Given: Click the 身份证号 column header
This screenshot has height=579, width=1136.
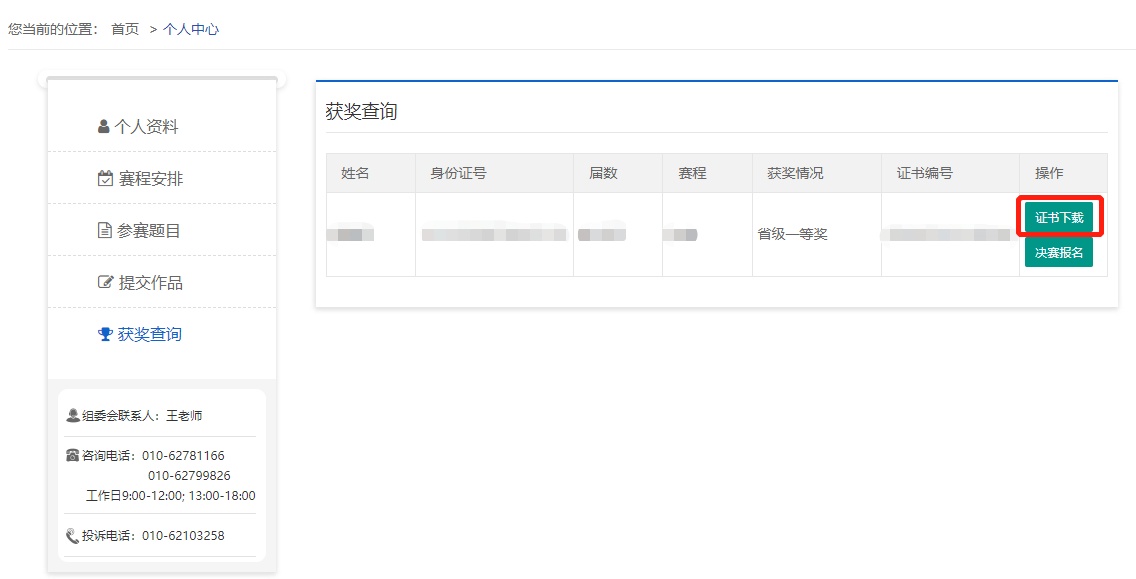Looking at the screenshot, I should pos(458,173).
